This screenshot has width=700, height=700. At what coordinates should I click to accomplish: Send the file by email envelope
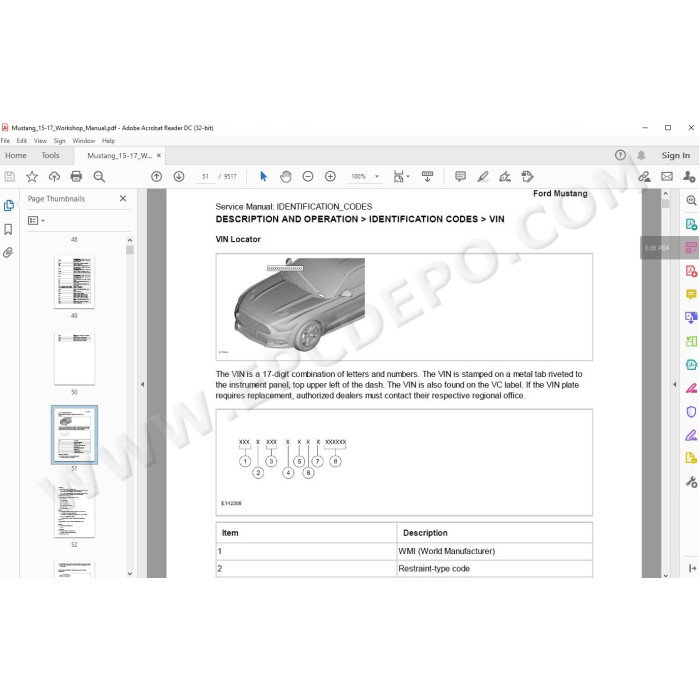(667, 177)
